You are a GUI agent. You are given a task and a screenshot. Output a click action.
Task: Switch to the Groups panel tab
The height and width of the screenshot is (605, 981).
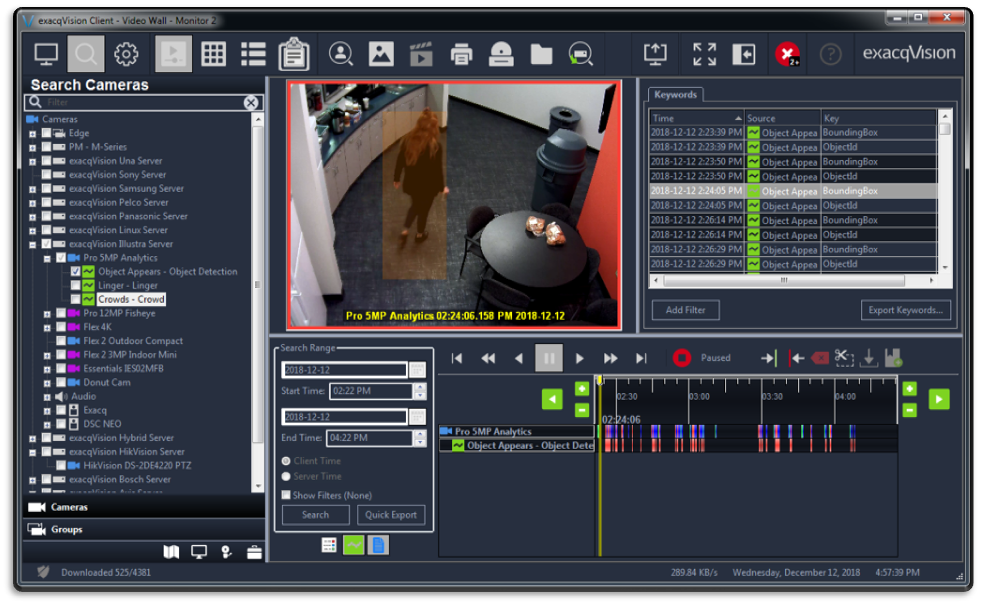coord(67,529)
